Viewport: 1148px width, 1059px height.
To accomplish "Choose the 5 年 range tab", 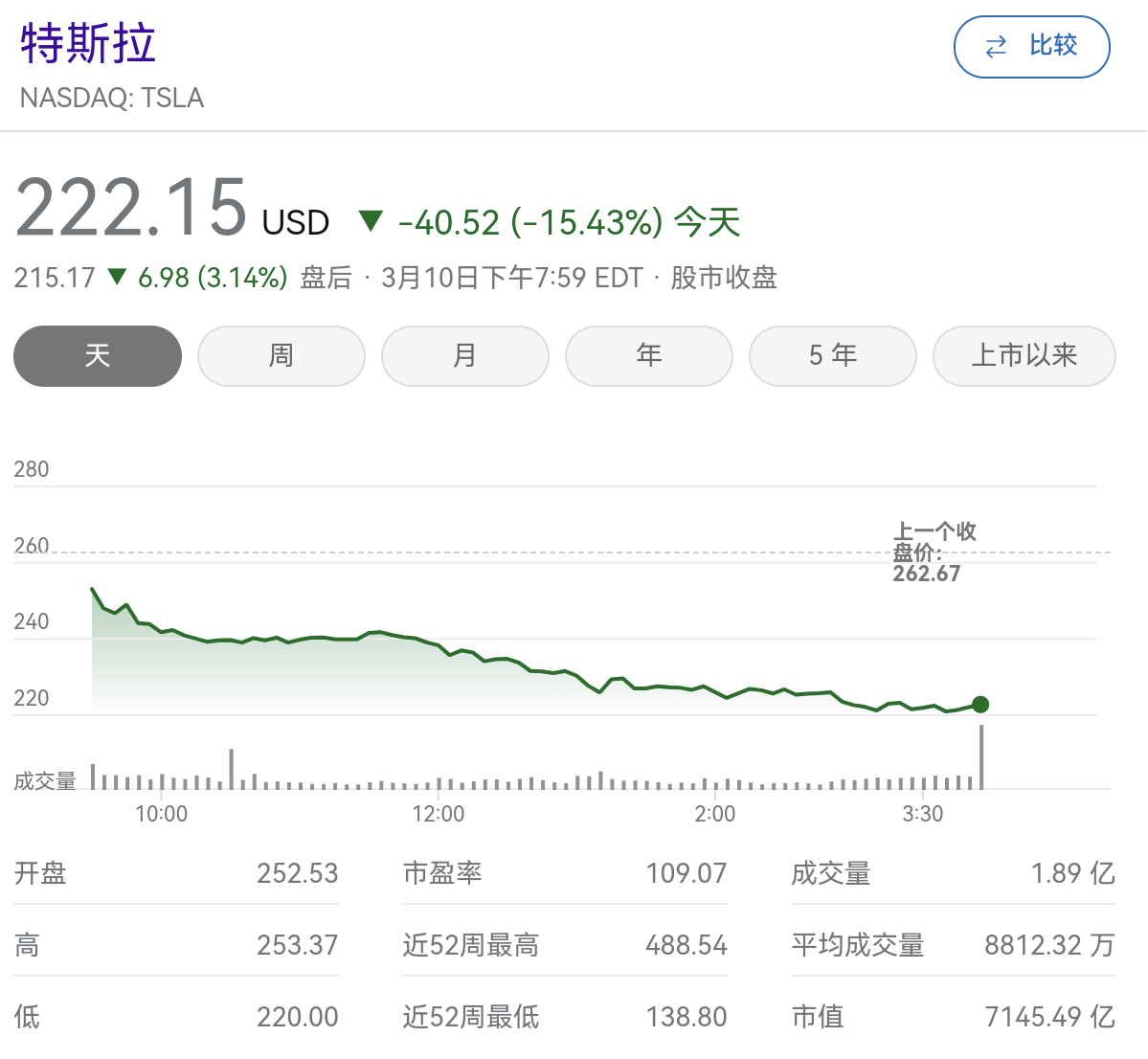I will (x=832, y=356).
